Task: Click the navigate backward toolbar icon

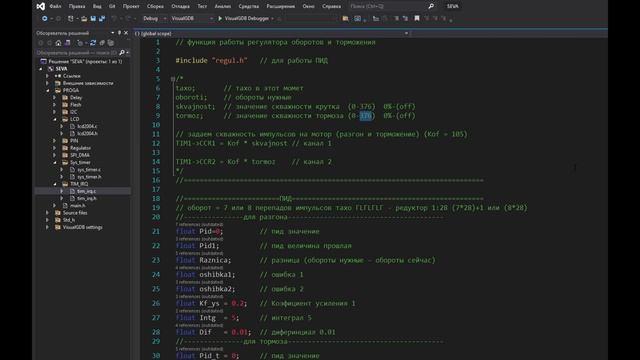Action: (44, 18)
